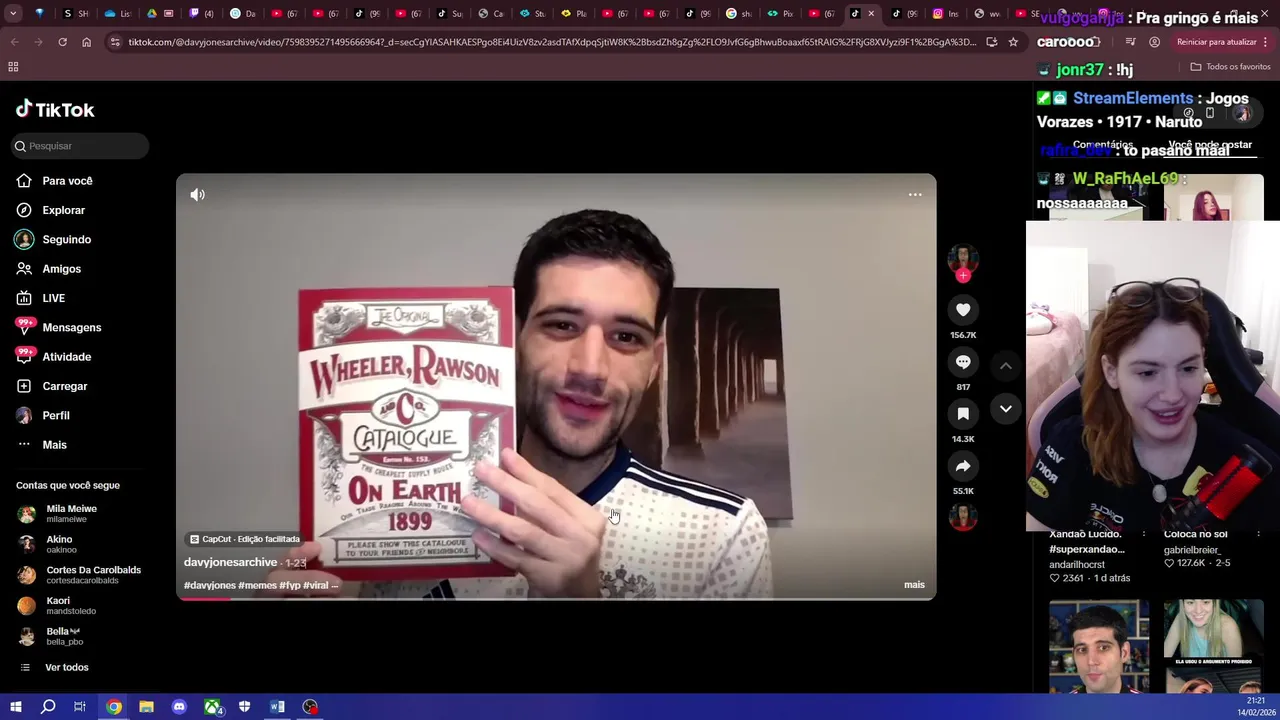Viewport: 1280px width, 720px height.
Task: Open bottom-left suggested video thumbnail
Action: (x=1099, y=646)
